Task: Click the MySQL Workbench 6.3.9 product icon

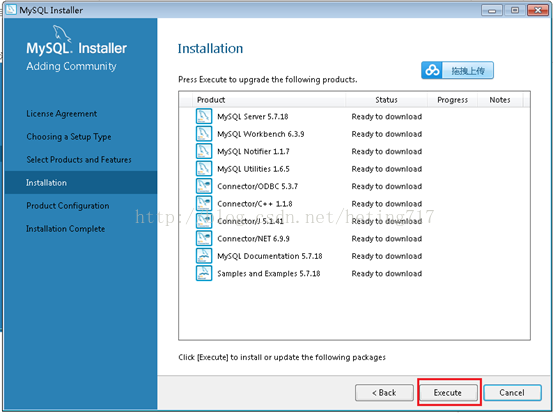Action: 204,134
